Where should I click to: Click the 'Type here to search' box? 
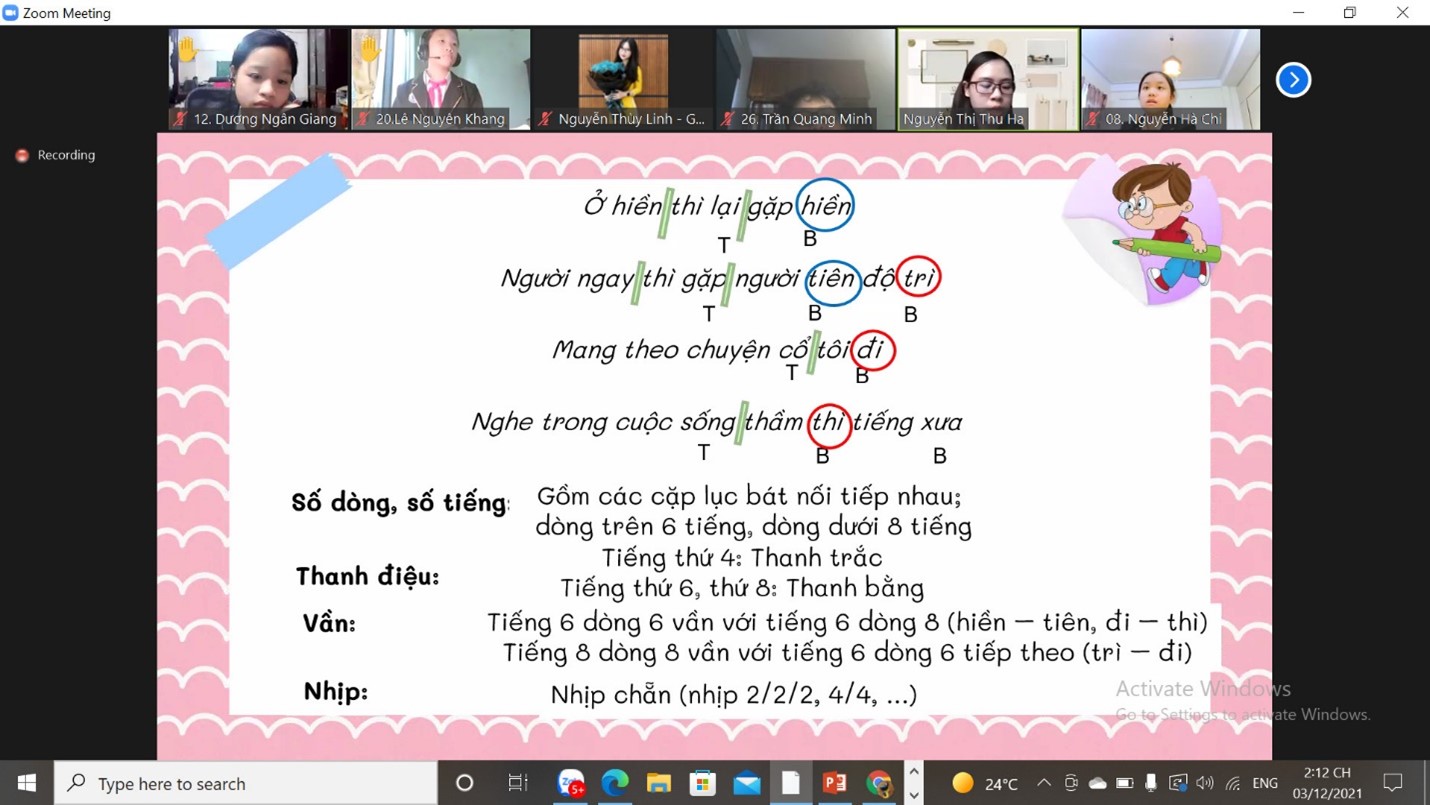tap(246, 783)
